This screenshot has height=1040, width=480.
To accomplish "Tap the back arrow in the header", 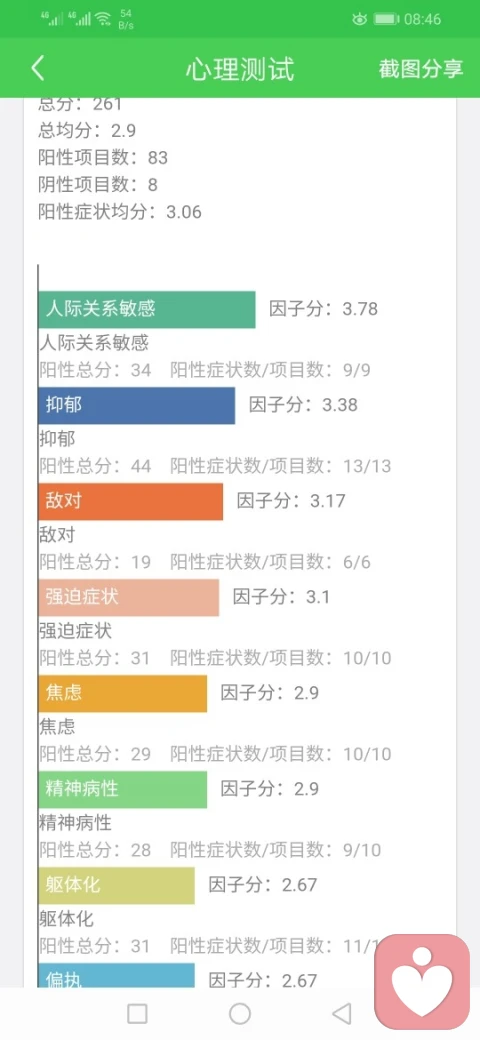I will [38, 68].
